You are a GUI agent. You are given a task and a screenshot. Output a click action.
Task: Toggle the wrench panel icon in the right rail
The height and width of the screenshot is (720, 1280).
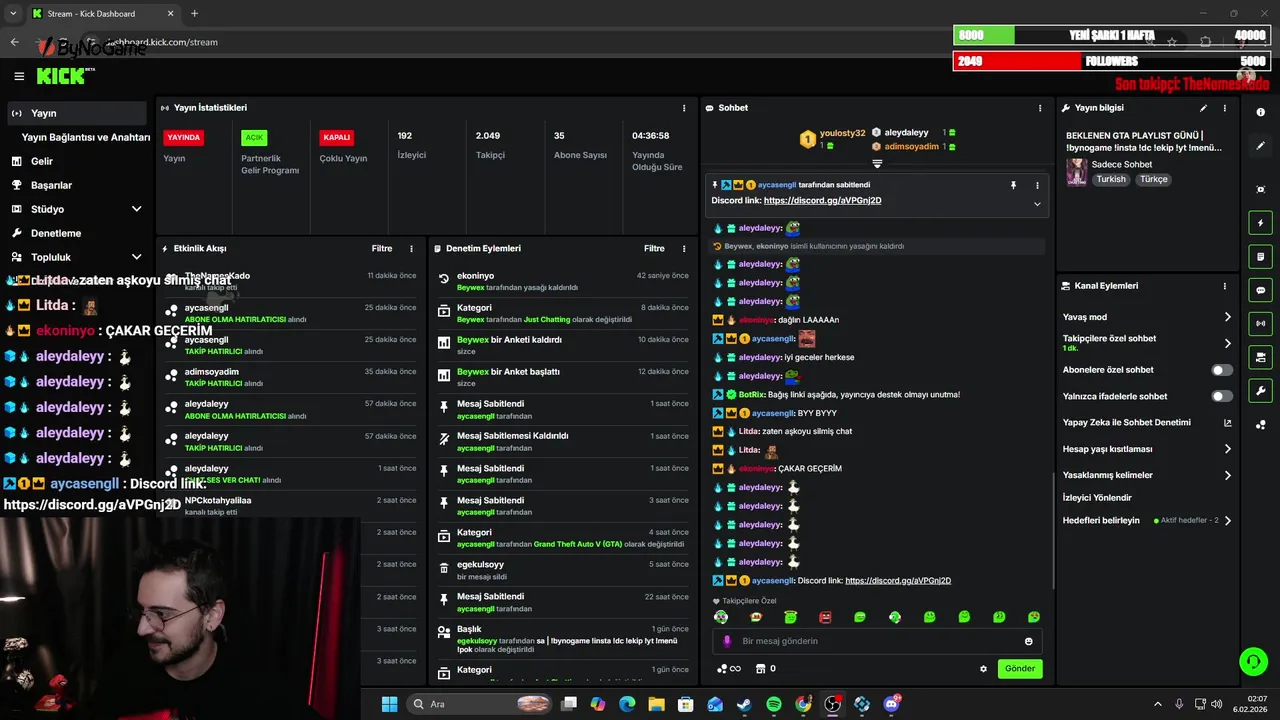tap(1260, 390)
